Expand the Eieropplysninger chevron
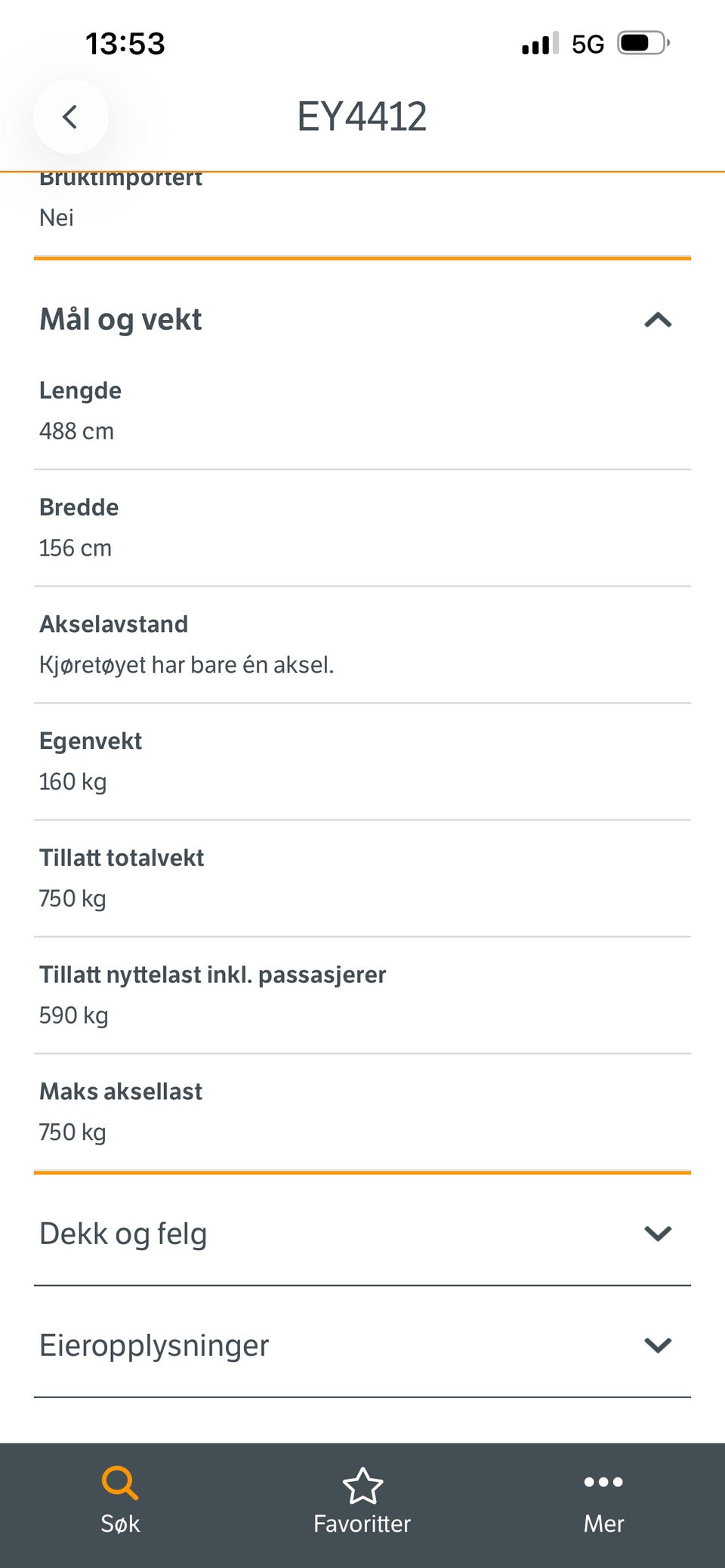Image resolution: width=725 pixels, height=1568 pixels. [x=658, y=1345]
